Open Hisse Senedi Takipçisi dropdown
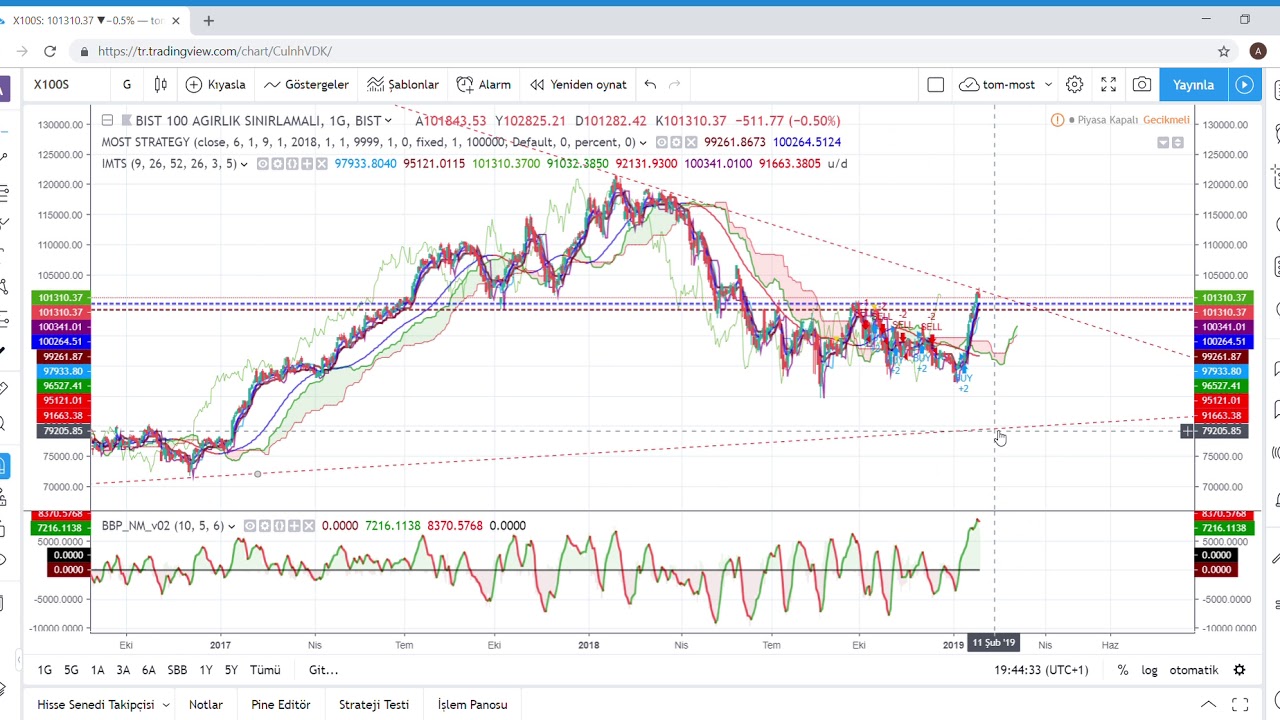 [164, 705]
